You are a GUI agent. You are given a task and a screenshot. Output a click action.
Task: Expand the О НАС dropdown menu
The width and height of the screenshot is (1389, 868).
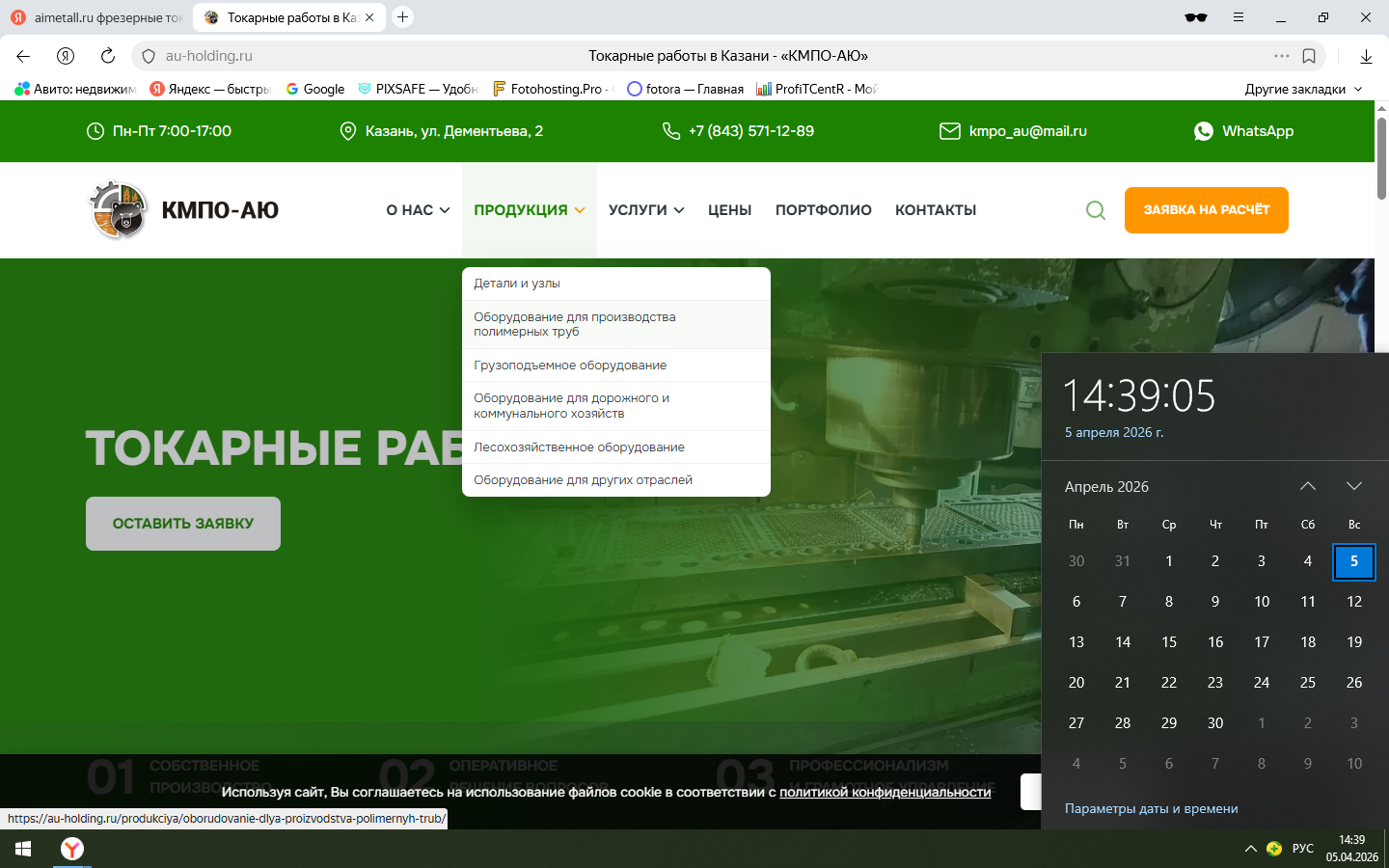point(418,210)
